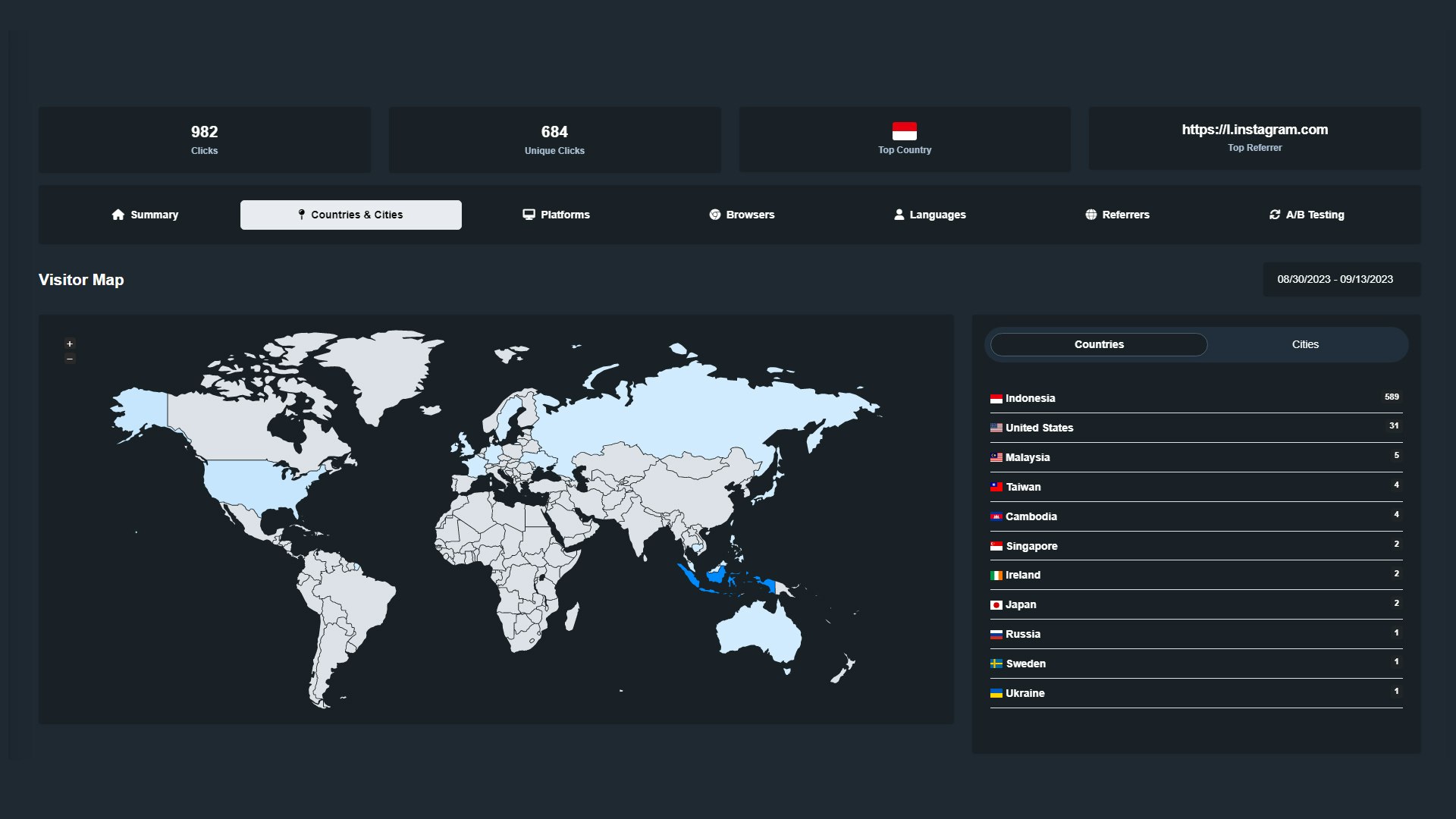Switch the list to Cities

[1305, 344]
